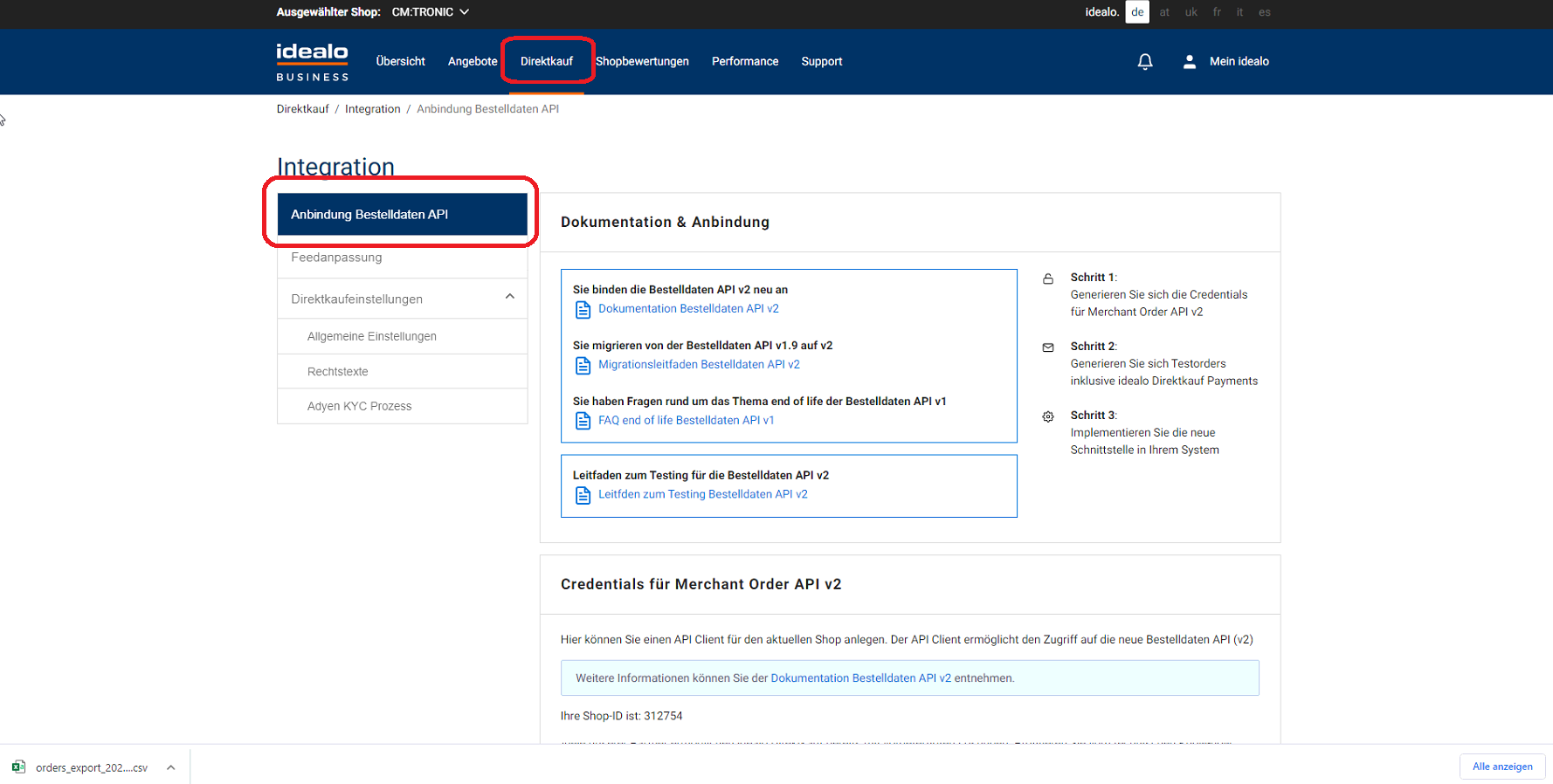Click document icon beside Dokumentation Bestelldaten API v2
Image resolution: width=1553 pixels, height=784 pixels.
pyautogui.click(x=583, y=310)
